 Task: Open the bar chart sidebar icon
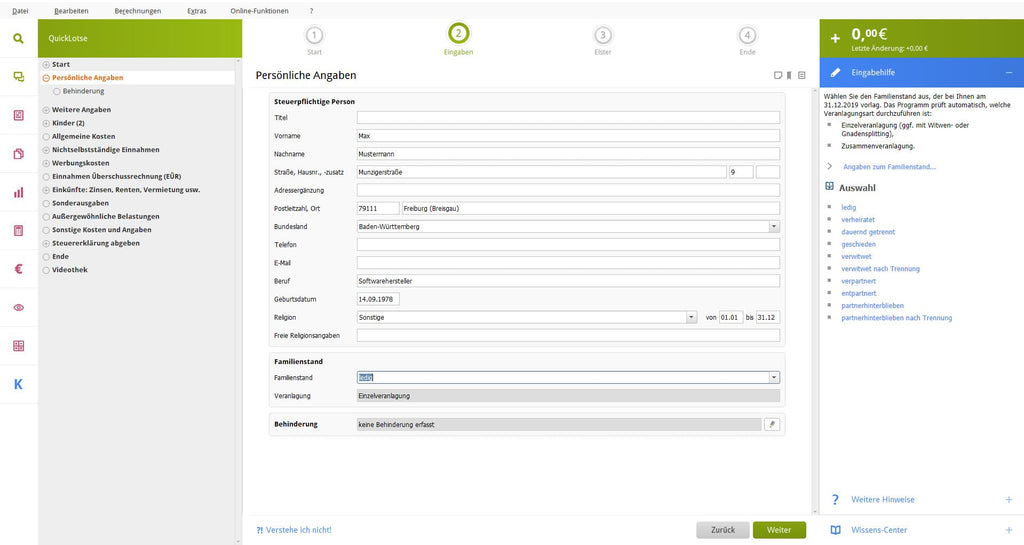tap(18, 193)
